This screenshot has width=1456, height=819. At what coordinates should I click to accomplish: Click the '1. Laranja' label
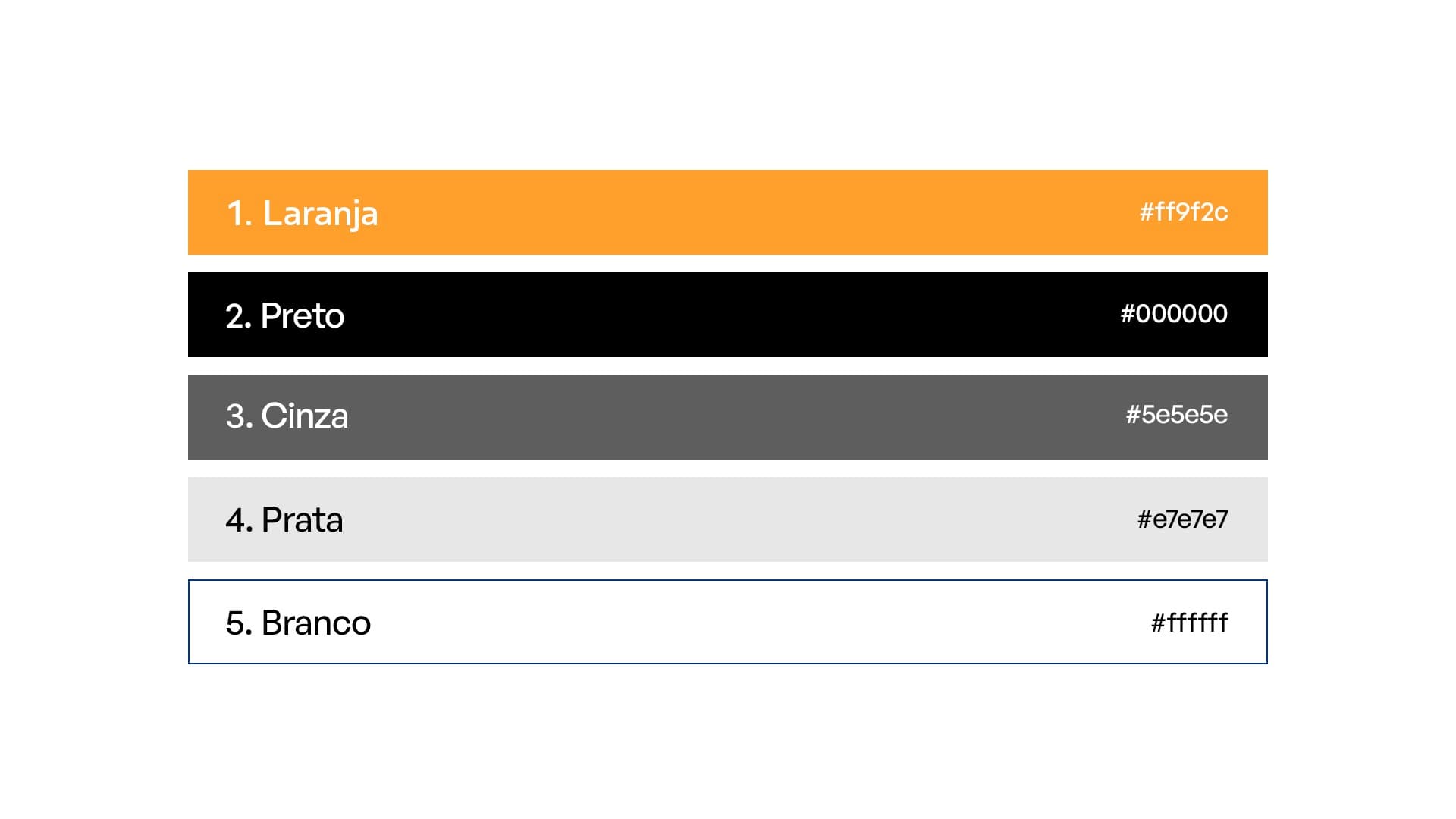(x=302, y=213)
